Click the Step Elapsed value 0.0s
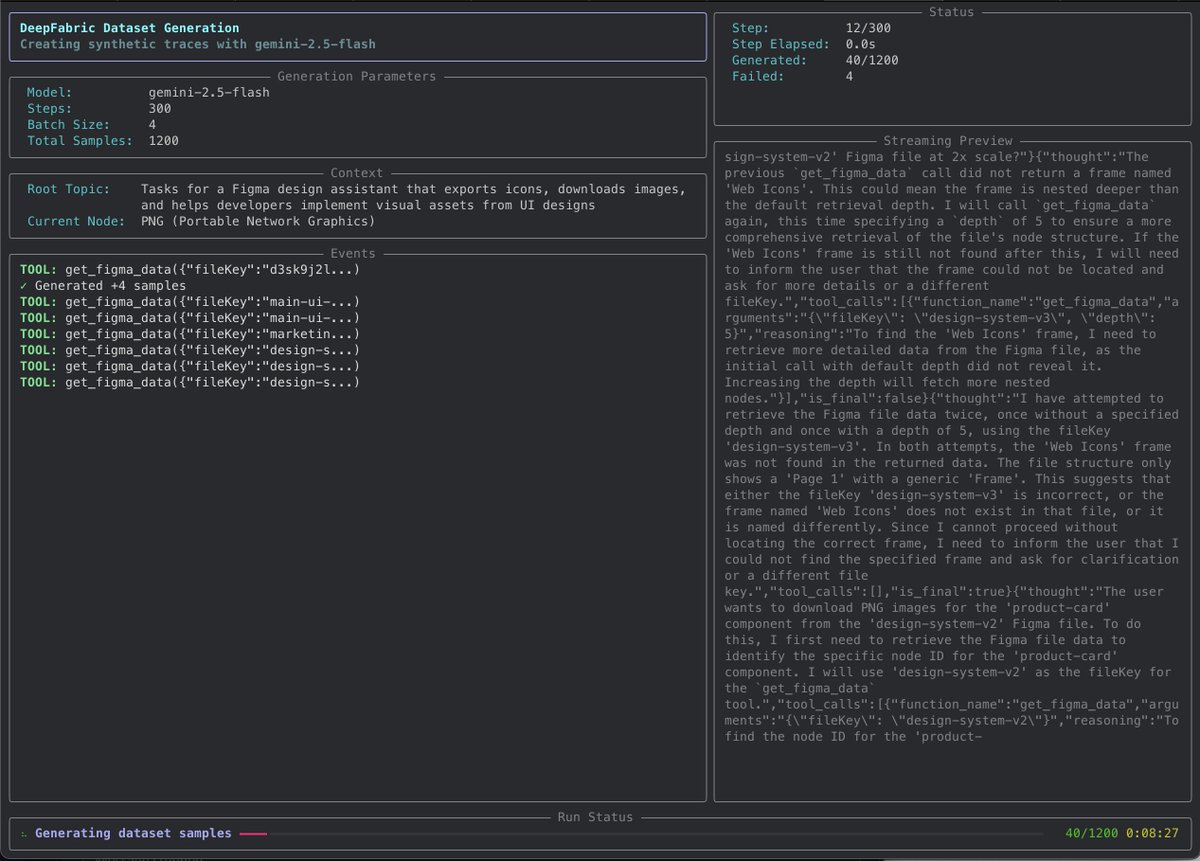Screen dimensions: 1200x861 pyautogui.click(x=861, y=44)
